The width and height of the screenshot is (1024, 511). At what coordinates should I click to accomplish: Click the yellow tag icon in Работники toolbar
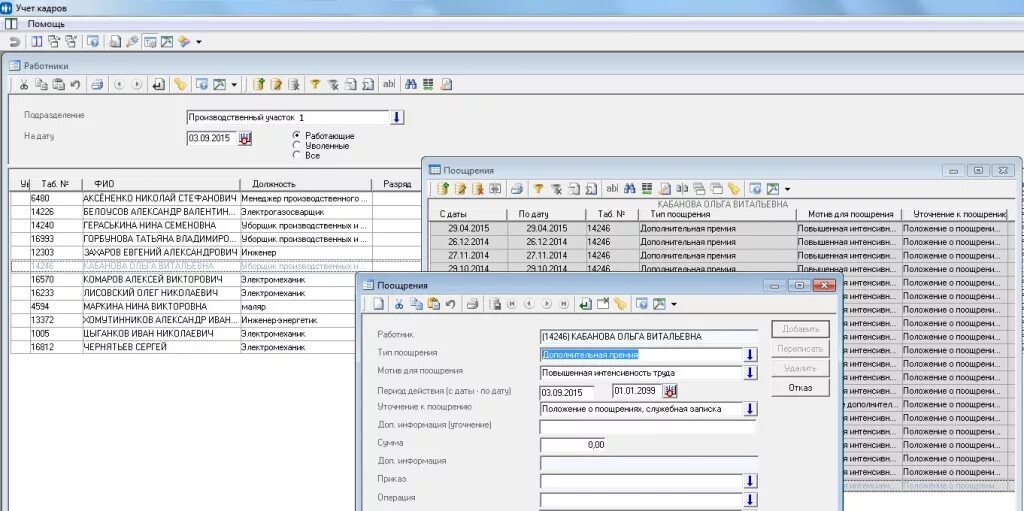coord(180,84)
